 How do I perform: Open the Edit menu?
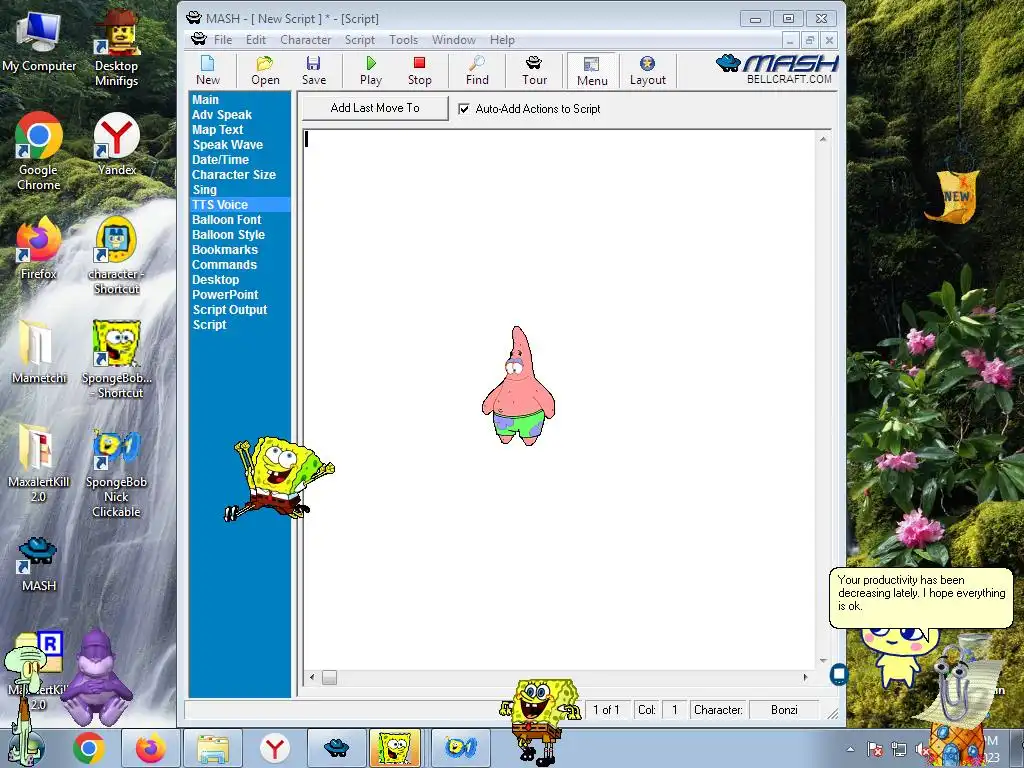click(x=255, y=40)
